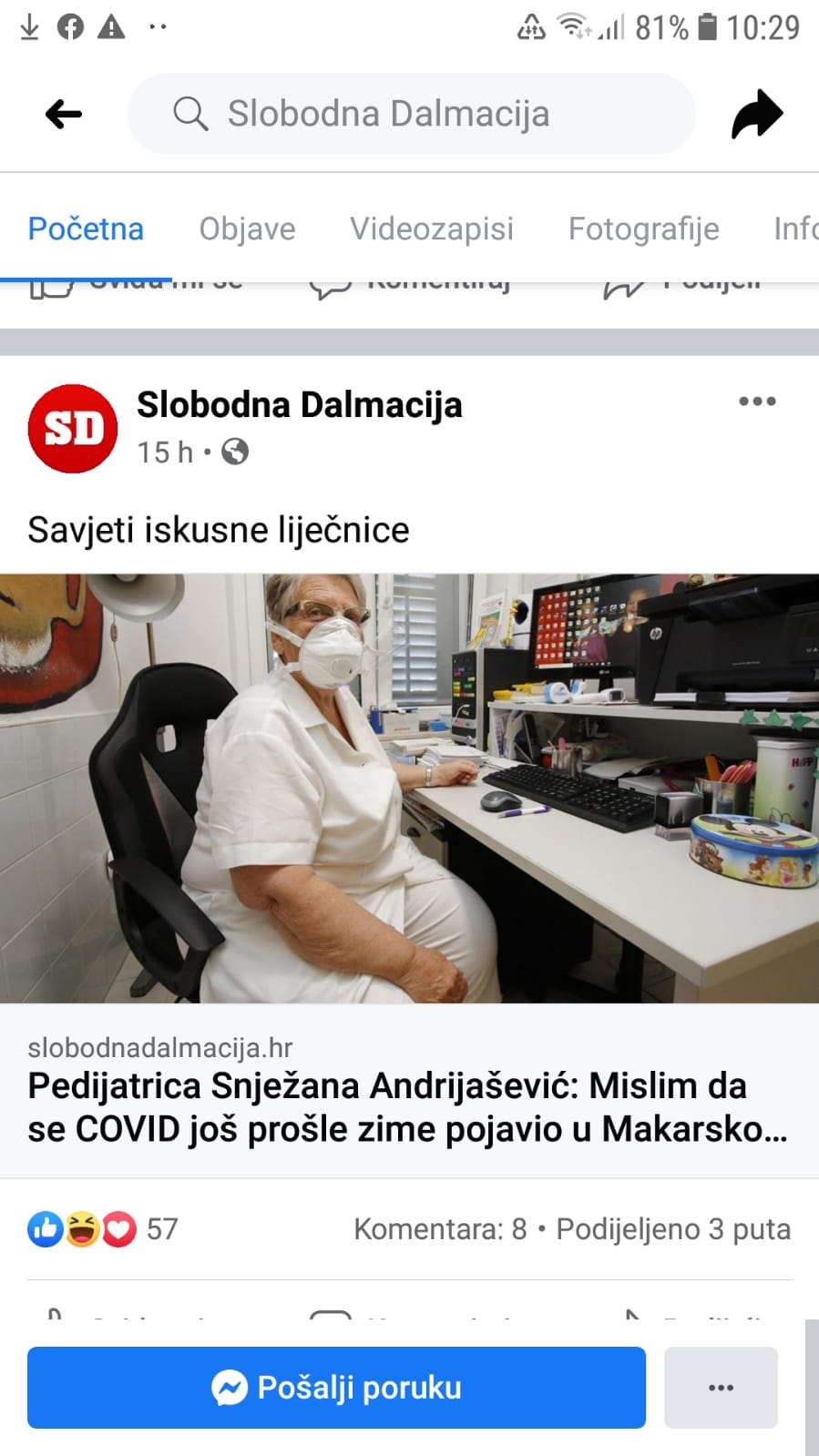Click the heart reaction icon

pos(118,1229)
